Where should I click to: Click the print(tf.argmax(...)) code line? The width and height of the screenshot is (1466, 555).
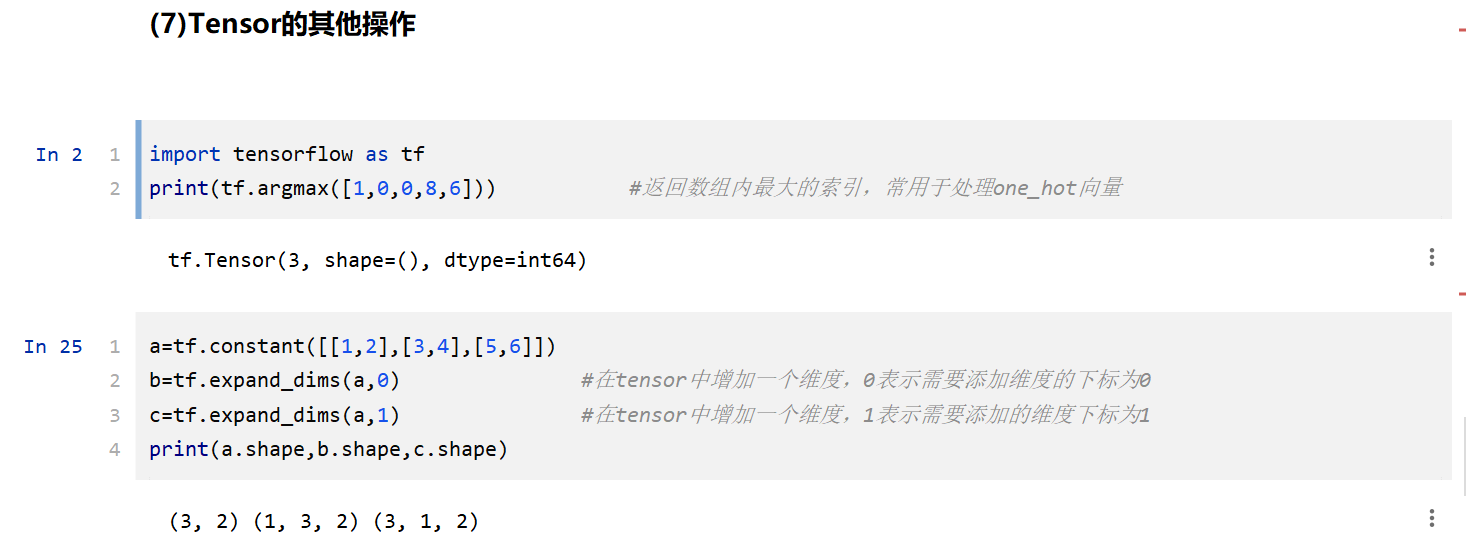pyautogui.click(x=322, y=188)
